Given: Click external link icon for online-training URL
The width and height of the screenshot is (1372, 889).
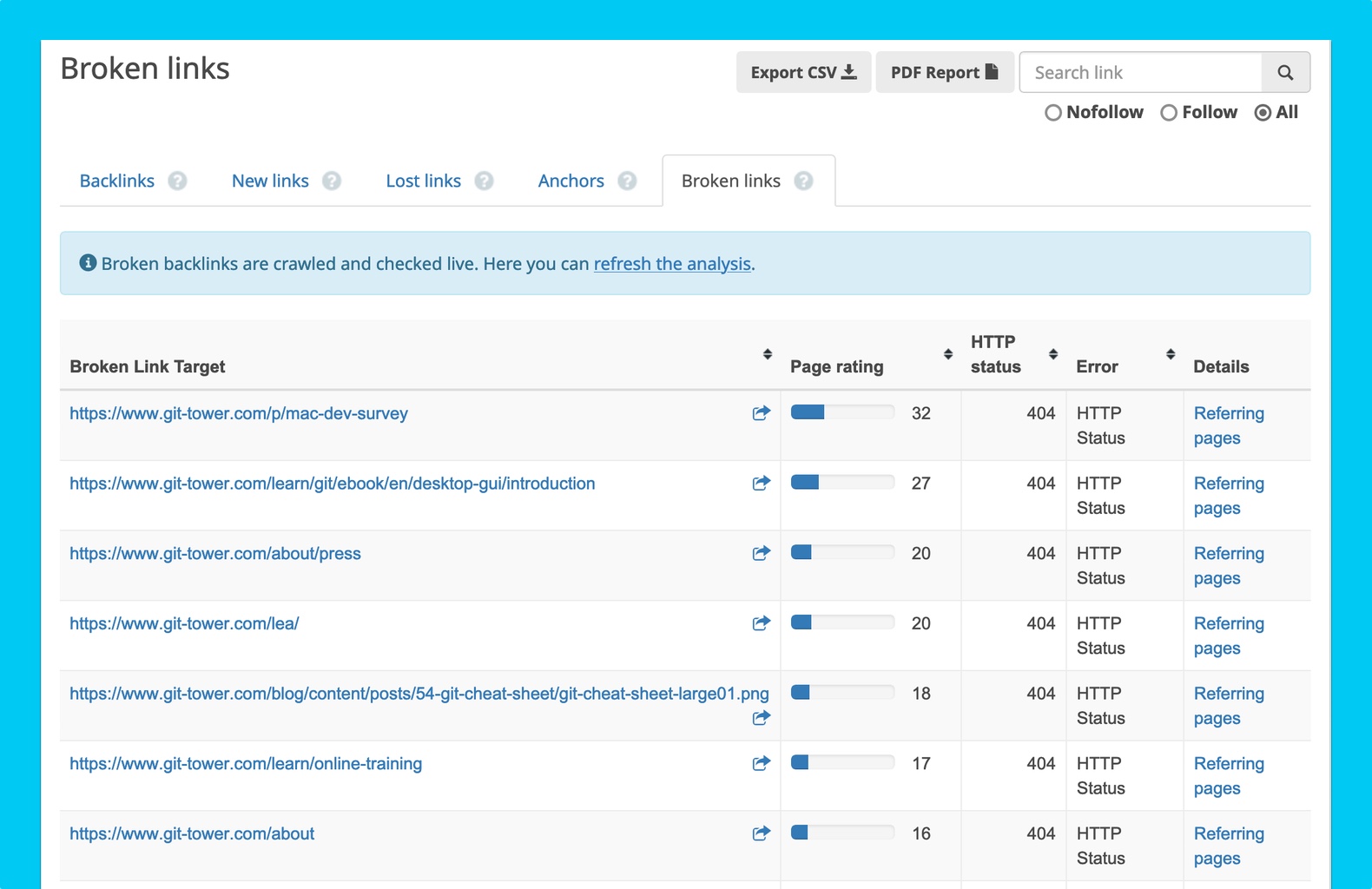Looking at the screenshot, I should [761, 763].
